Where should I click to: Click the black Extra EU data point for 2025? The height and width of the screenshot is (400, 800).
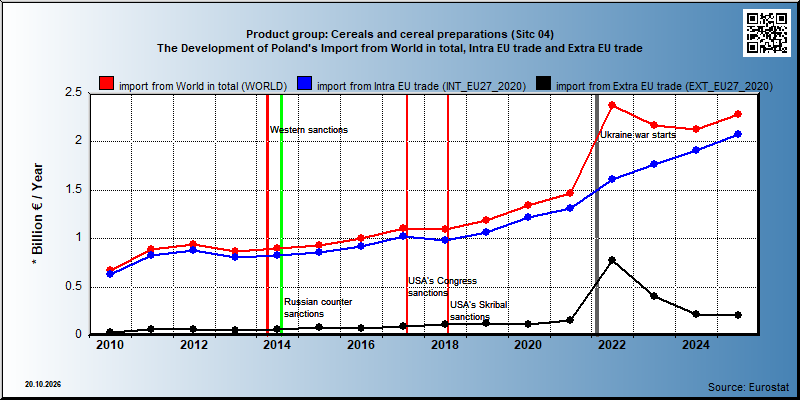pyautogui.click(x=738, y=315)
